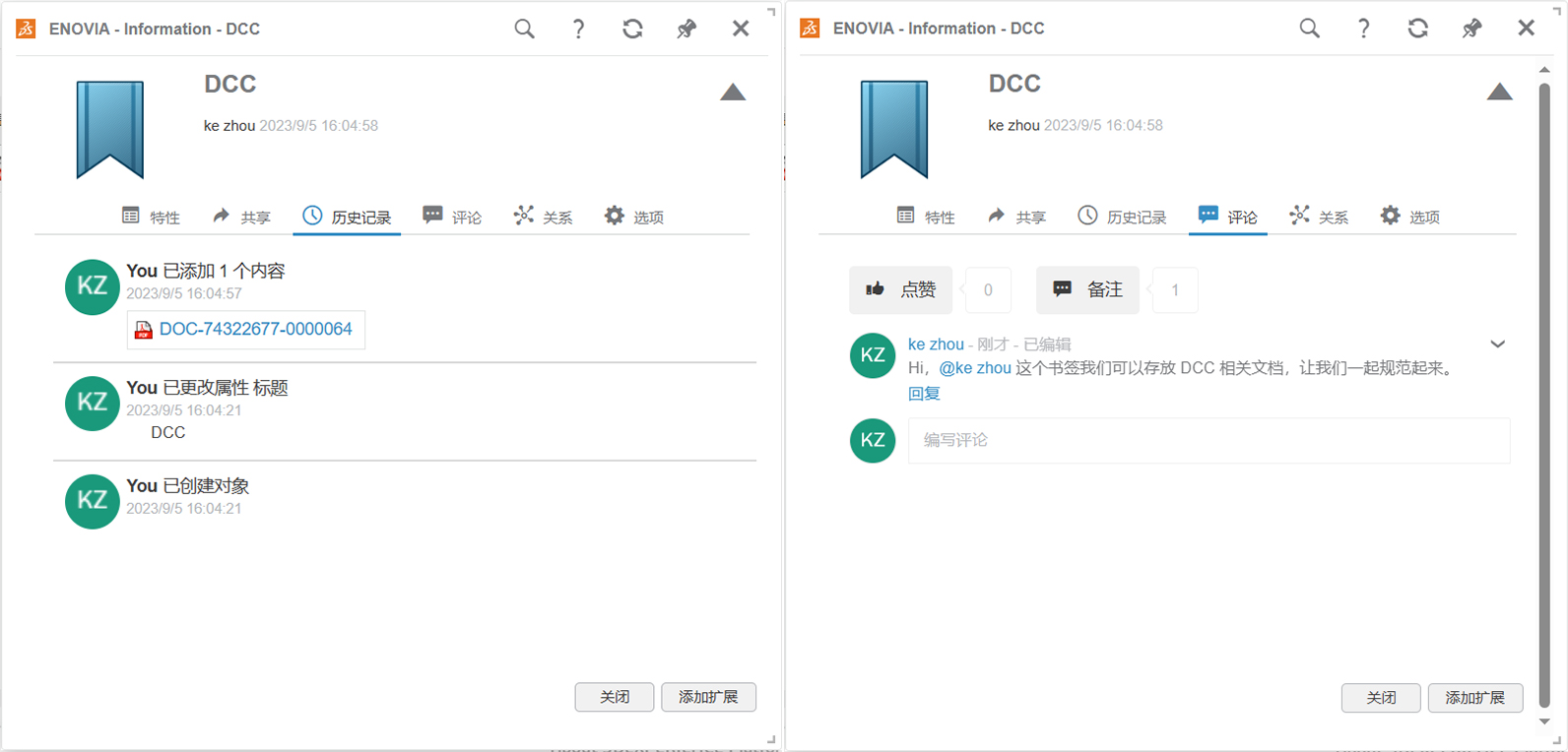Click the DCC title in left window
Screen dimensions: 1568x752
click(x=230, y=85)
